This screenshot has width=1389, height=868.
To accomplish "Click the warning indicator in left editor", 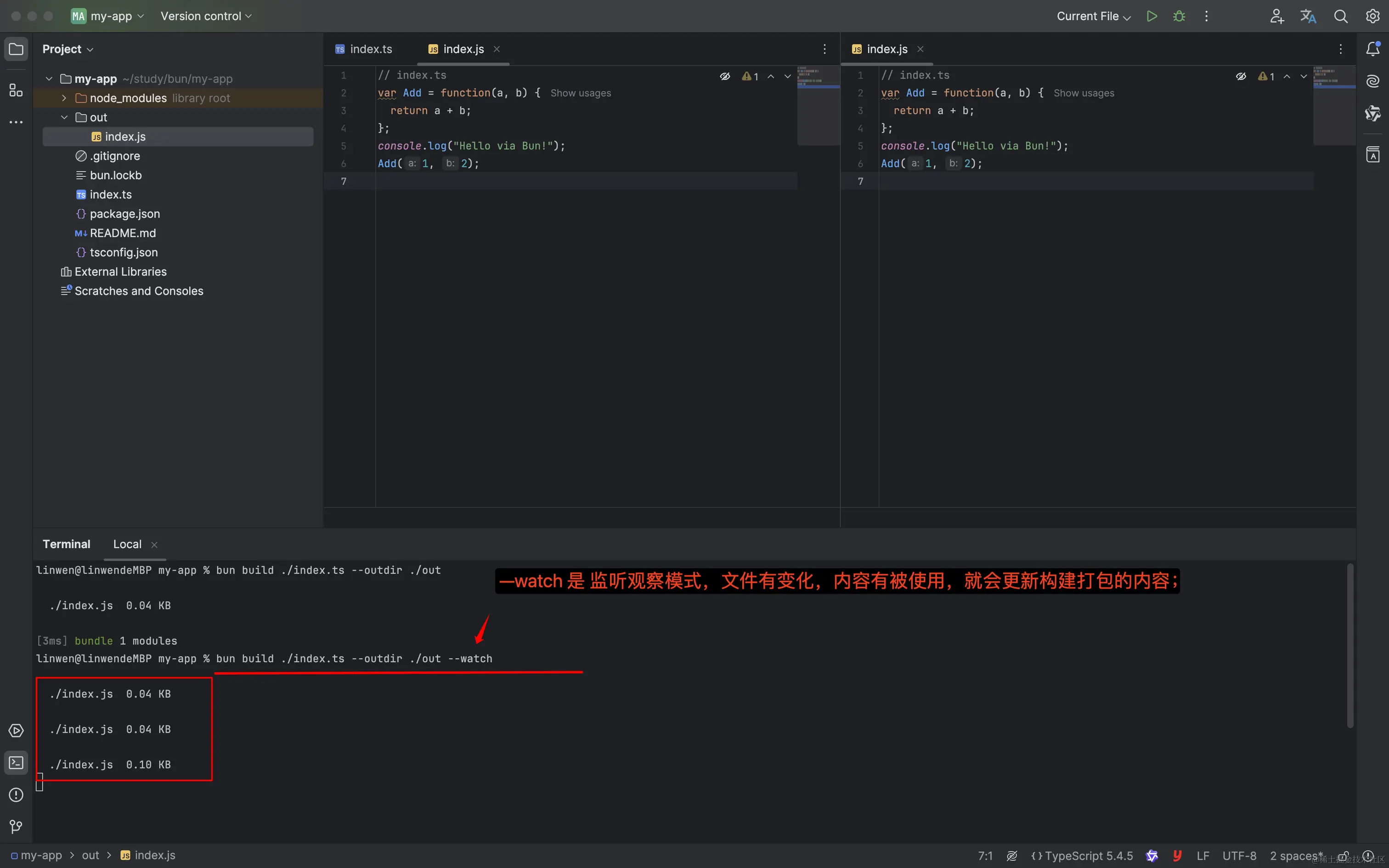I will pos(750,76).
